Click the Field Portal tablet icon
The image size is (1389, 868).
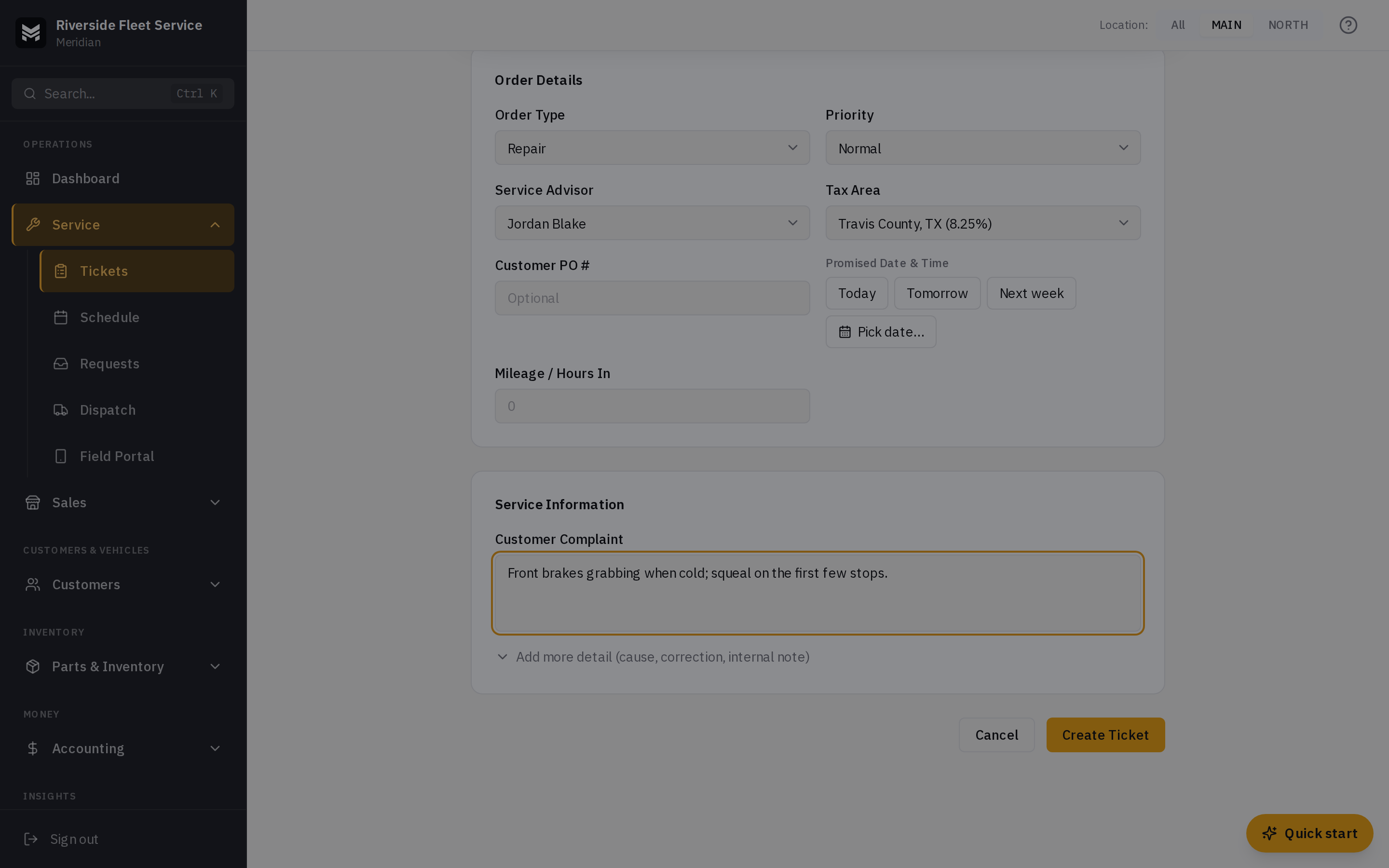(x=61, y=456)
